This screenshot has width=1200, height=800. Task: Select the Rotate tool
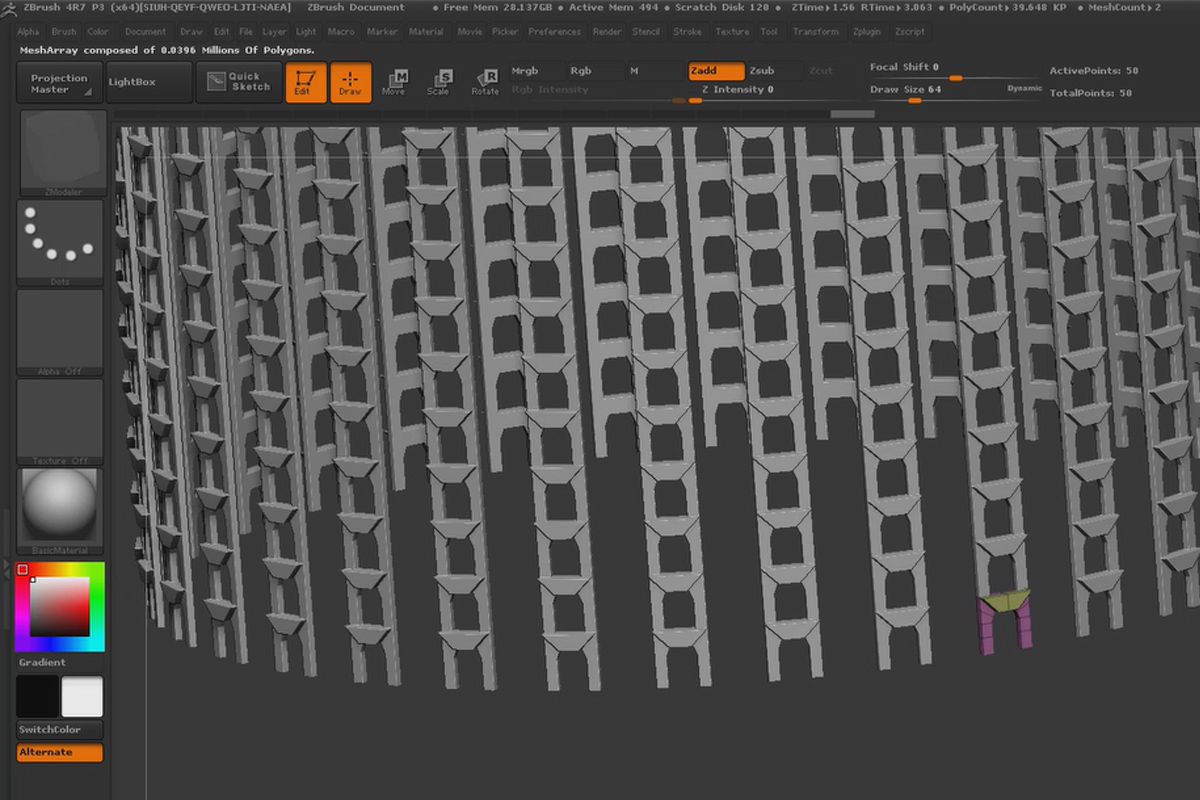485,82
